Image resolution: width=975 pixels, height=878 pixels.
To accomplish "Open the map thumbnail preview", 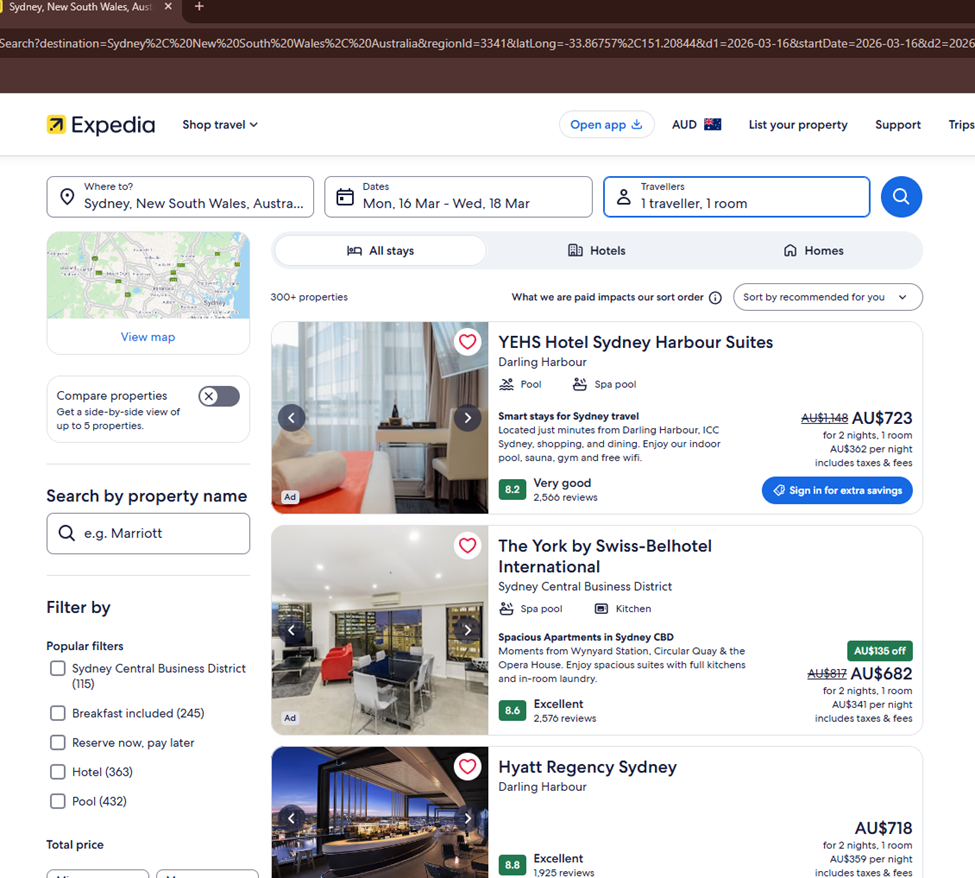I will (x=148, y=275).
